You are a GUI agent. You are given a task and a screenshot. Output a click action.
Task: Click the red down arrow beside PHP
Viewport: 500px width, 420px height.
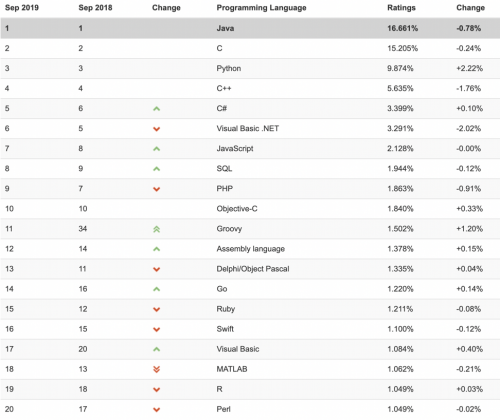pos(156,189)
